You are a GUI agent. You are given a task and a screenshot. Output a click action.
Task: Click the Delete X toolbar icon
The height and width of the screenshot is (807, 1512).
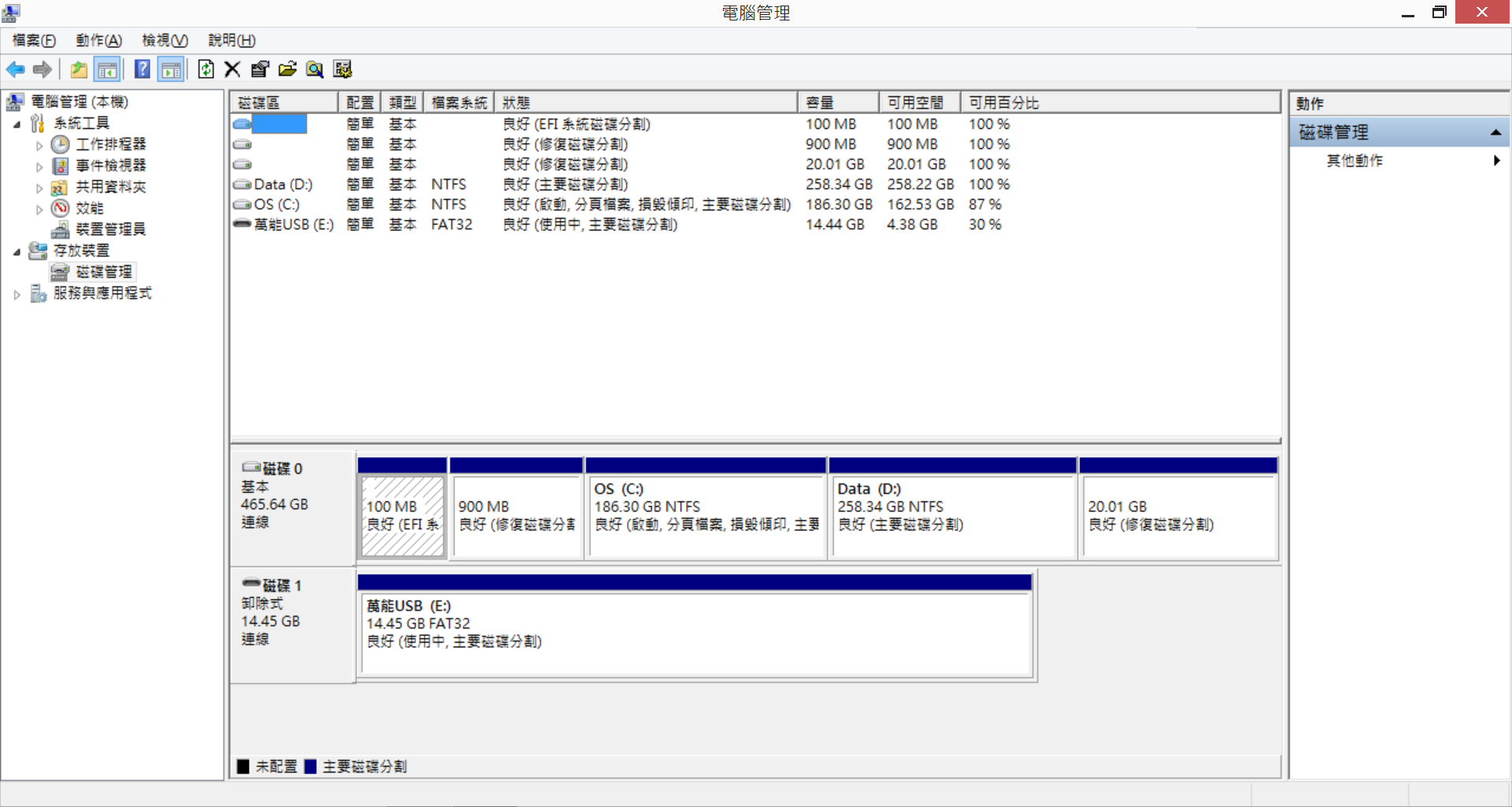(x=232, y=69)
